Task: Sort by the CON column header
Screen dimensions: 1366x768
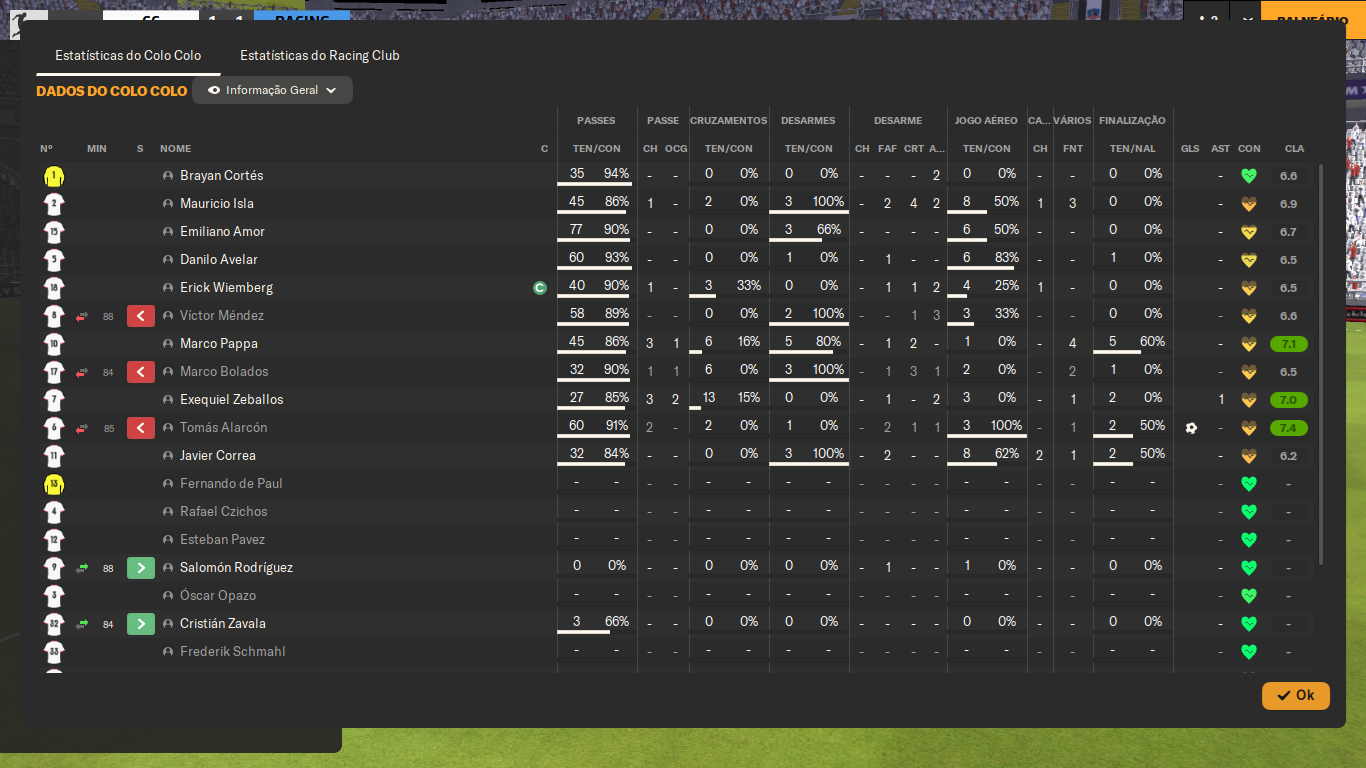Action: [1249, 149]
